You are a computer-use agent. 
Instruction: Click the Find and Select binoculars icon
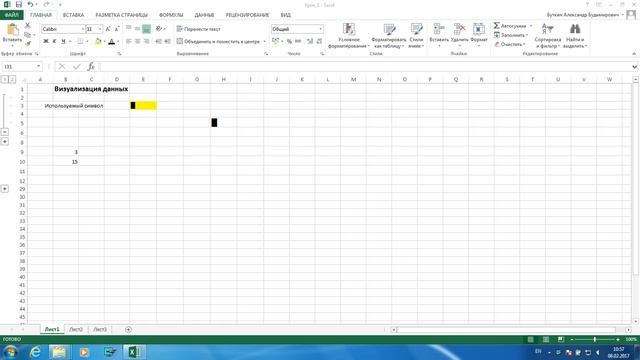point(575,29)
